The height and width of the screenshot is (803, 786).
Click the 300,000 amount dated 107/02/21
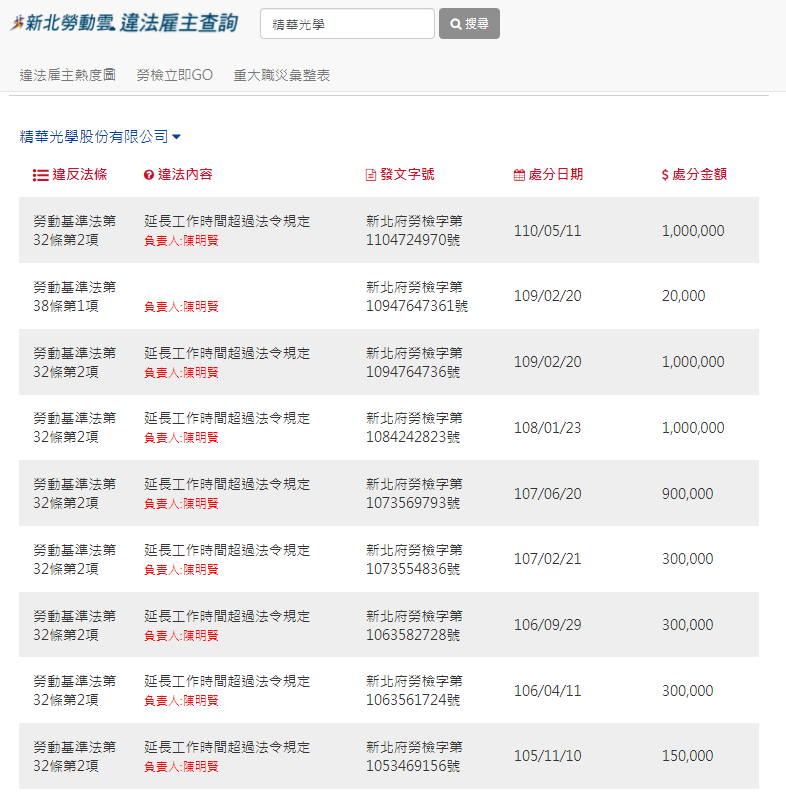click(688, 559)
